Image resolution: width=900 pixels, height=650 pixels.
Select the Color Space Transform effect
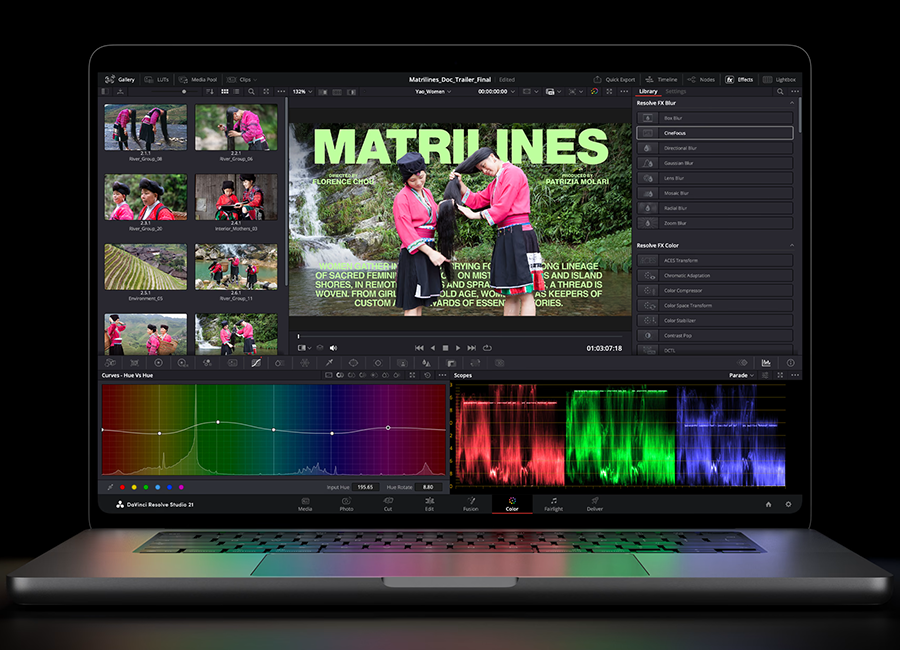click(715, 305)
